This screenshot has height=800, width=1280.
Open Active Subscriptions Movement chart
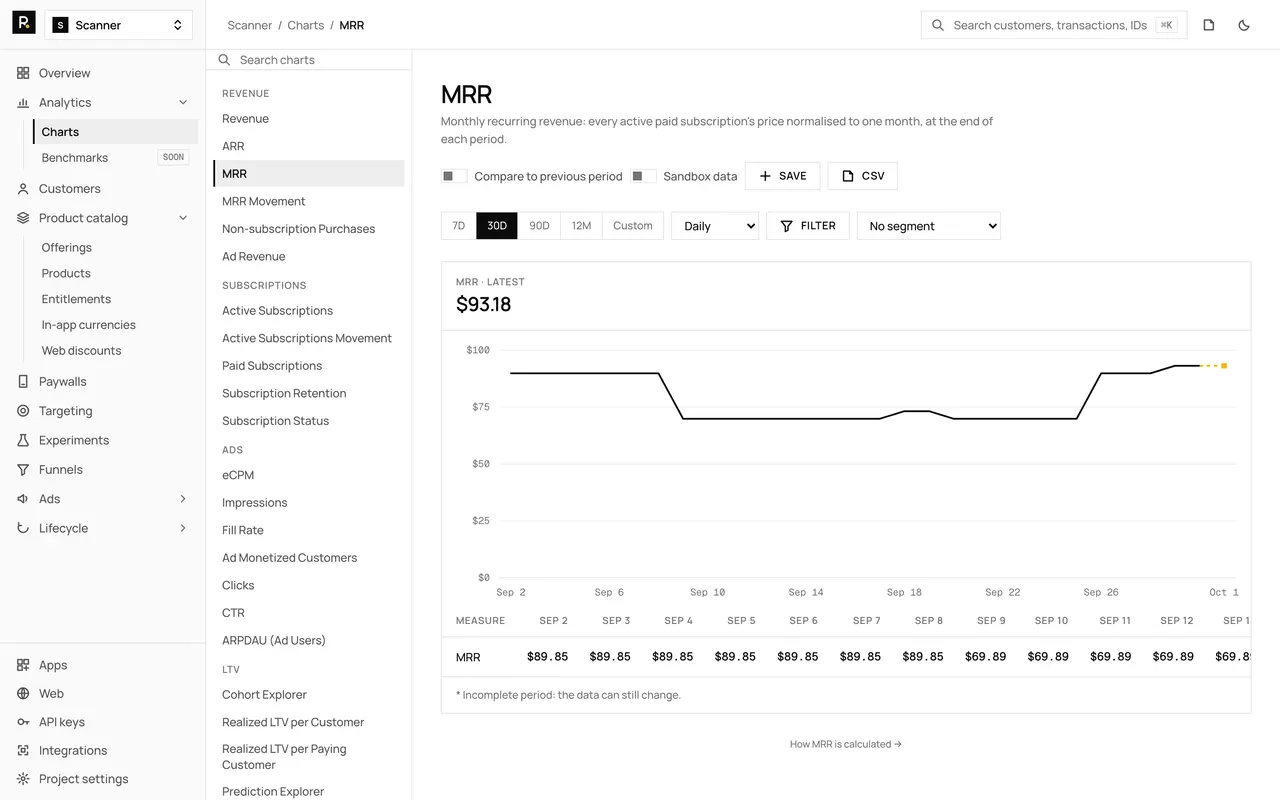pyautogui.click(x=309, y=338)
